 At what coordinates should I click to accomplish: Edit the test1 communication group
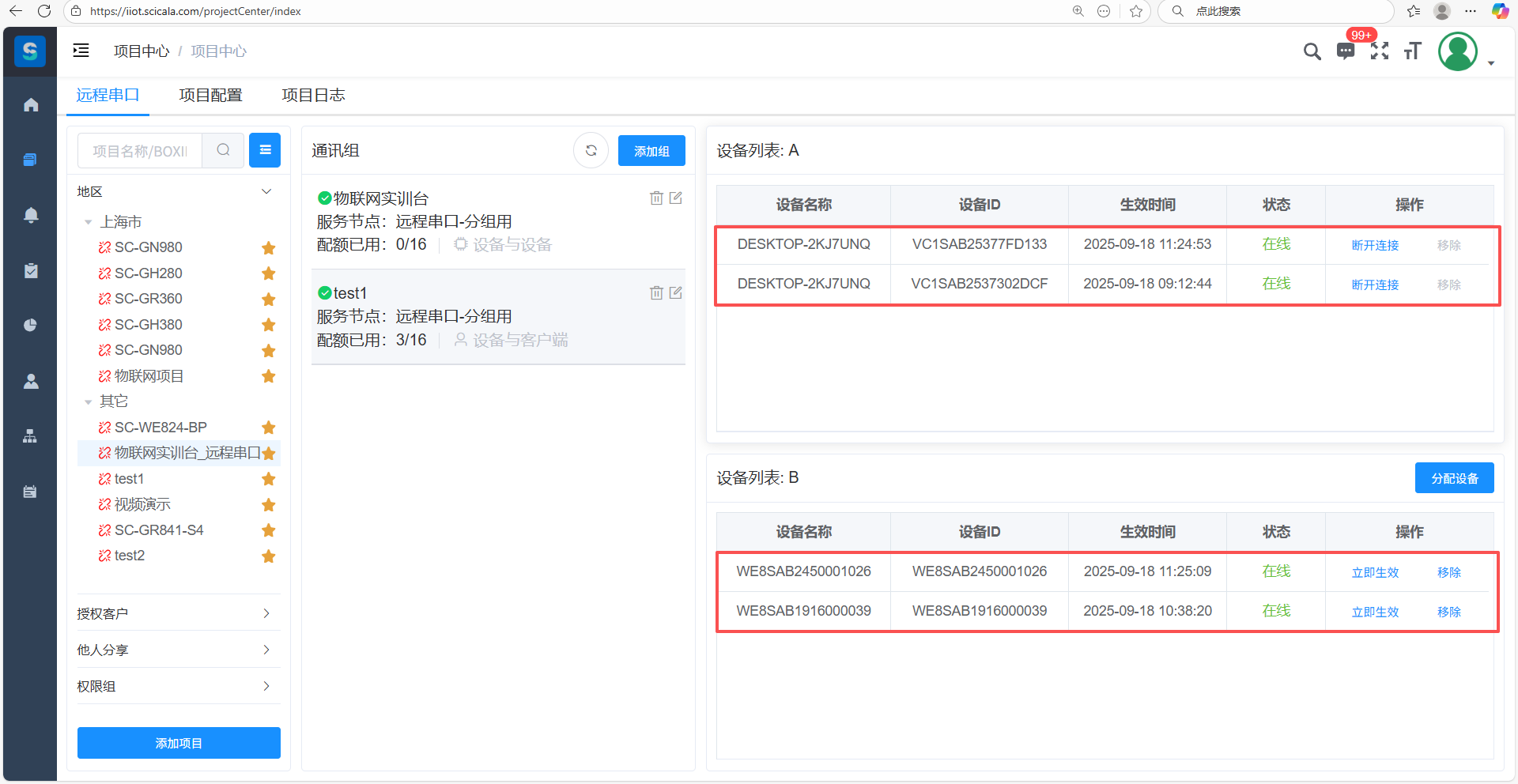click(676, 293)
